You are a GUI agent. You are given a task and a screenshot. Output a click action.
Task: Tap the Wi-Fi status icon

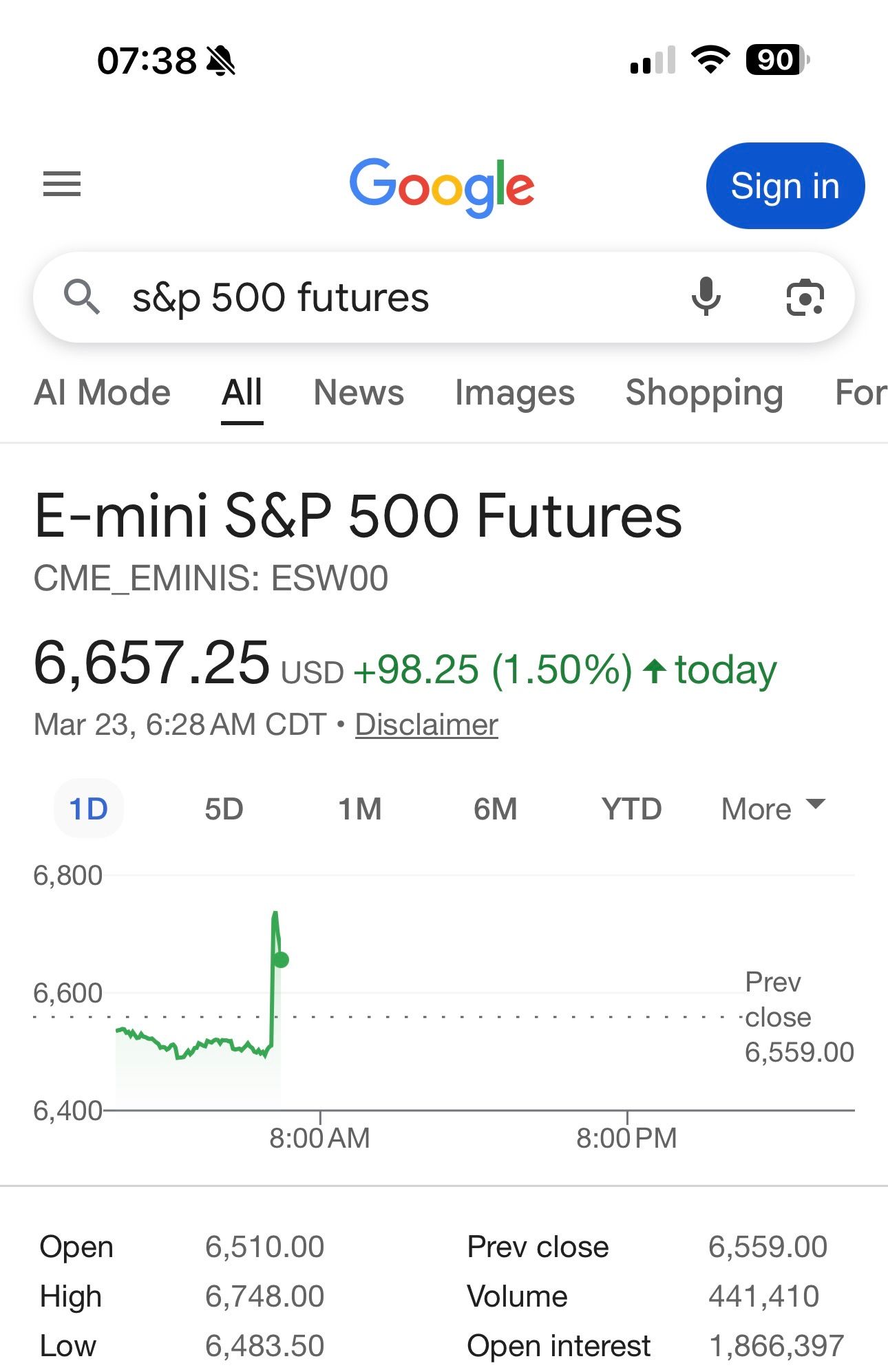(x=710, y=60)
